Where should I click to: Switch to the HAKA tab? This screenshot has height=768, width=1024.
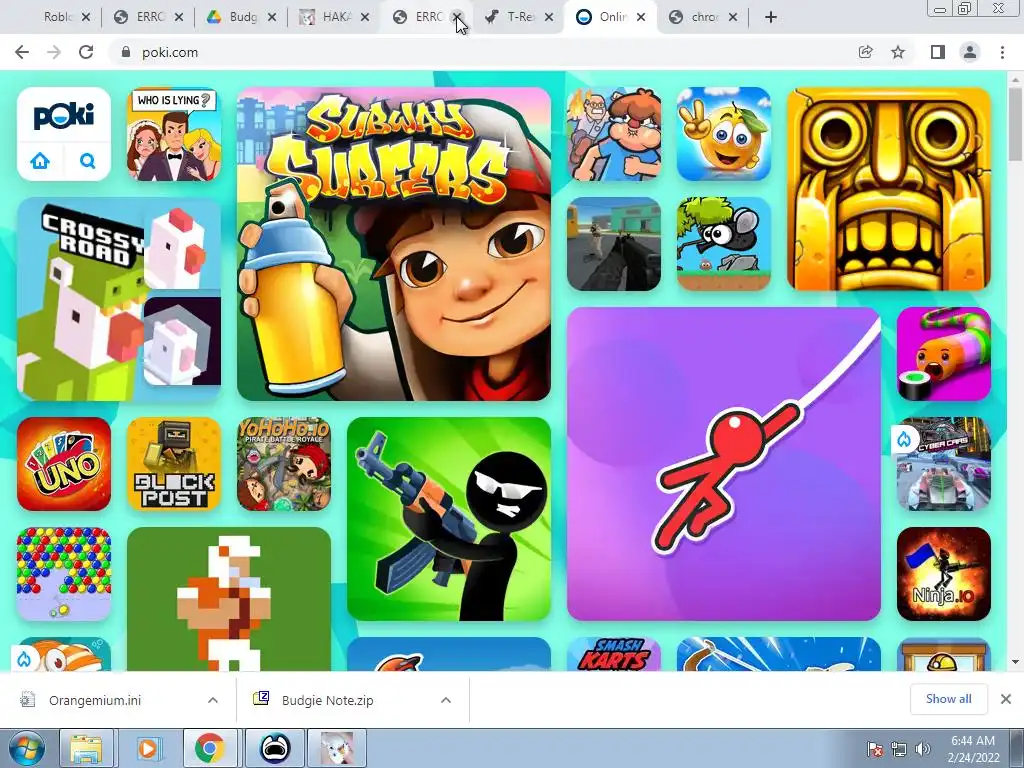click(x=334, y=17)
